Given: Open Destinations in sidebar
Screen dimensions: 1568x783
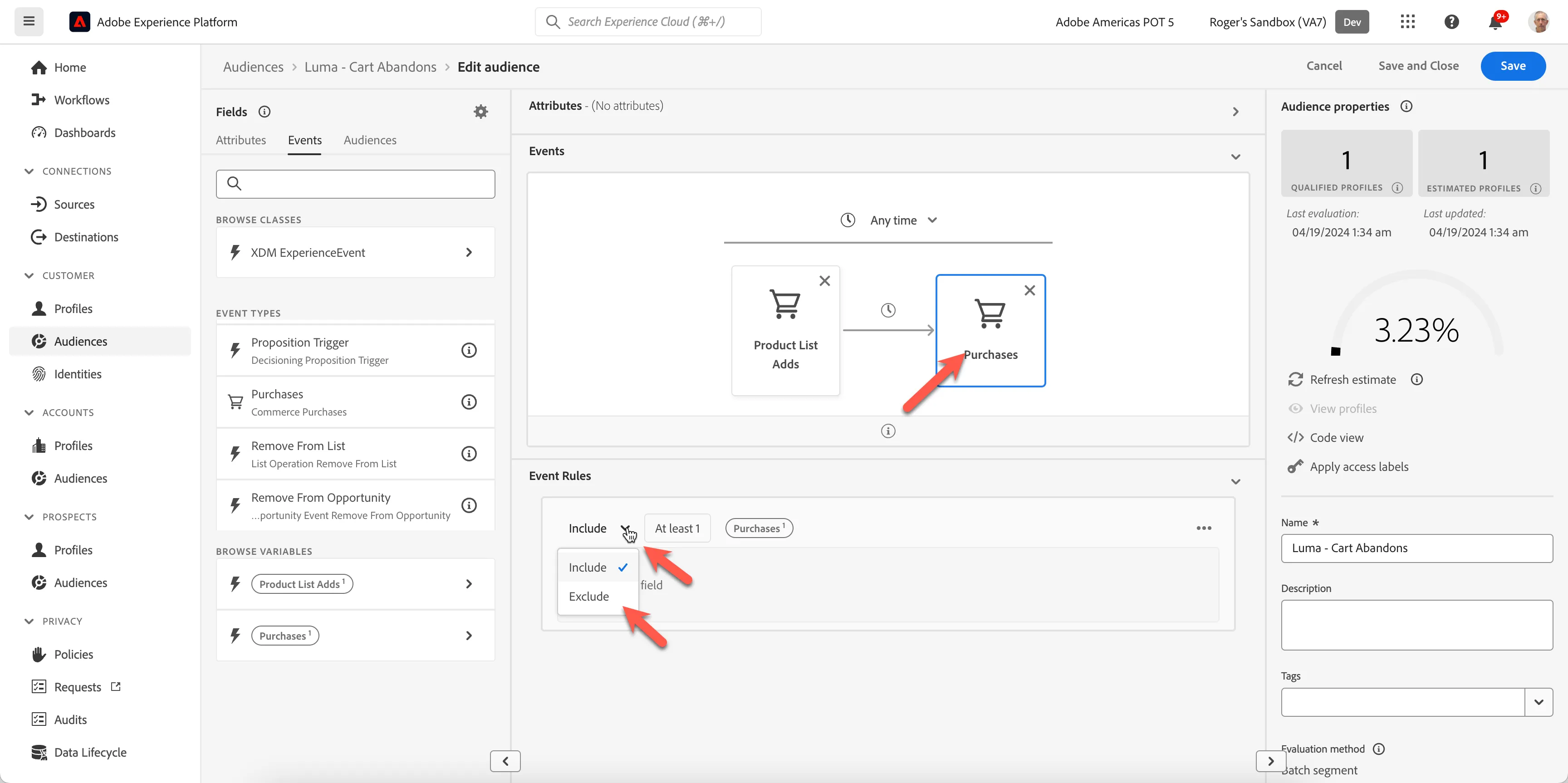Looking at the screenshot, I should (86, 237).
